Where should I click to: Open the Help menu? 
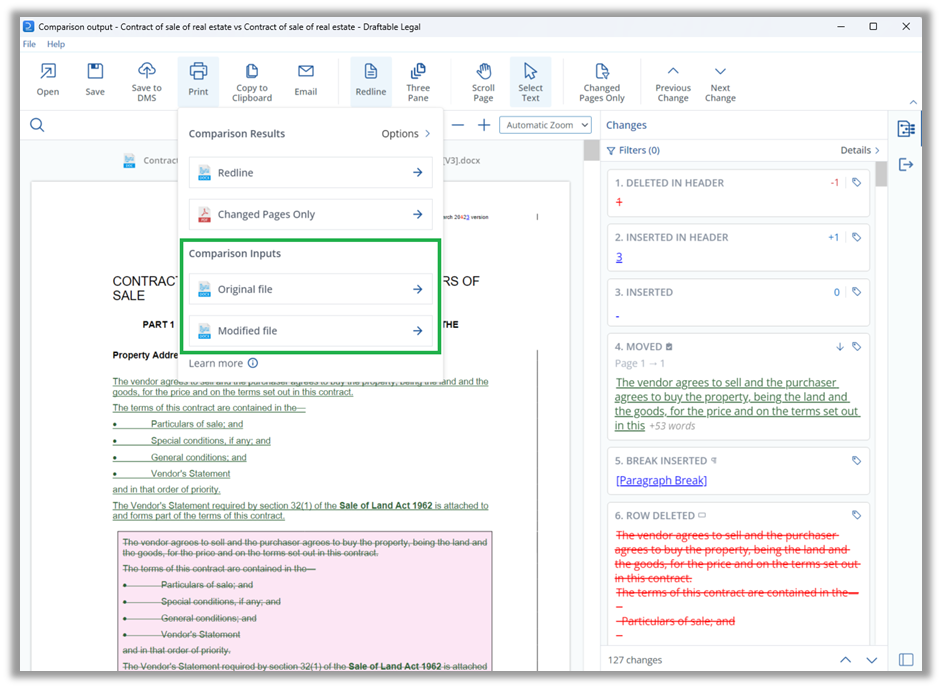click(x=56, y=44)
